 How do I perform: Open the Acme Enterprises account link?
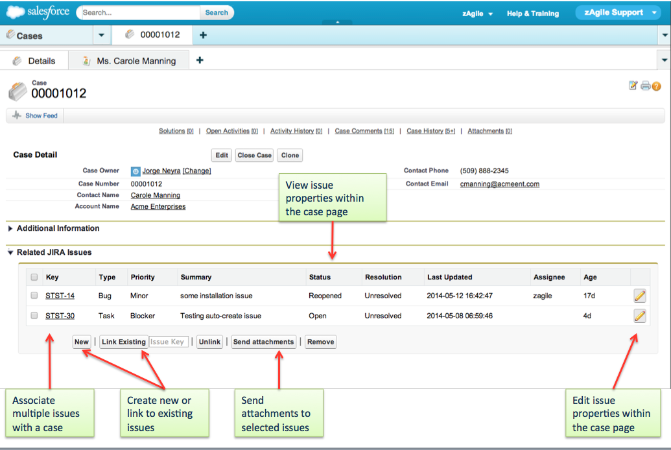pyautogui.click(x=158, y=207)
